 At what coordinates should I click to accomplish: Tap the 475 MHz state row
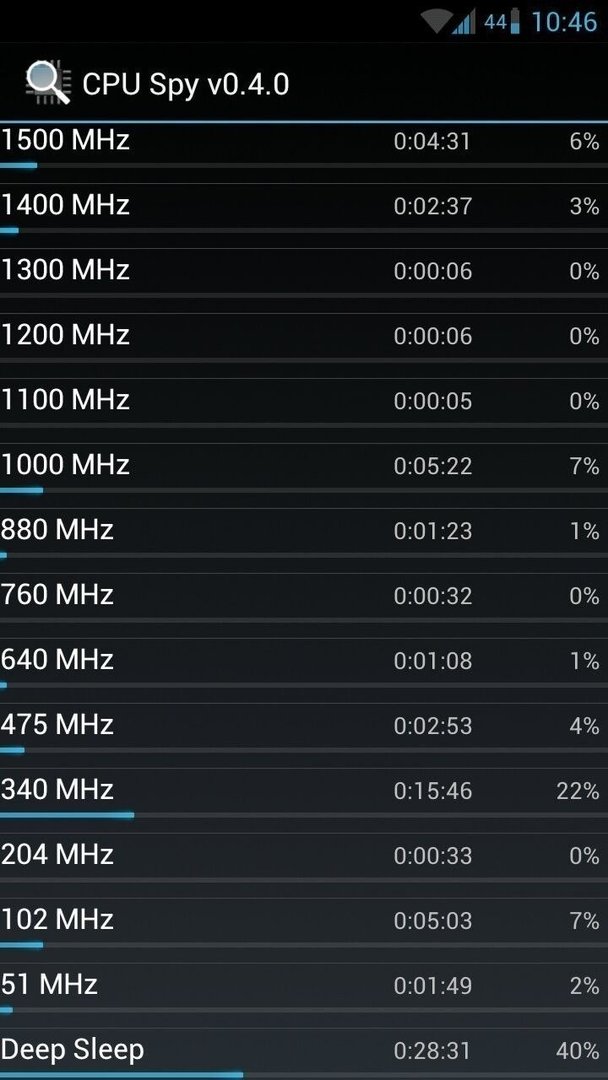point(304,730)
